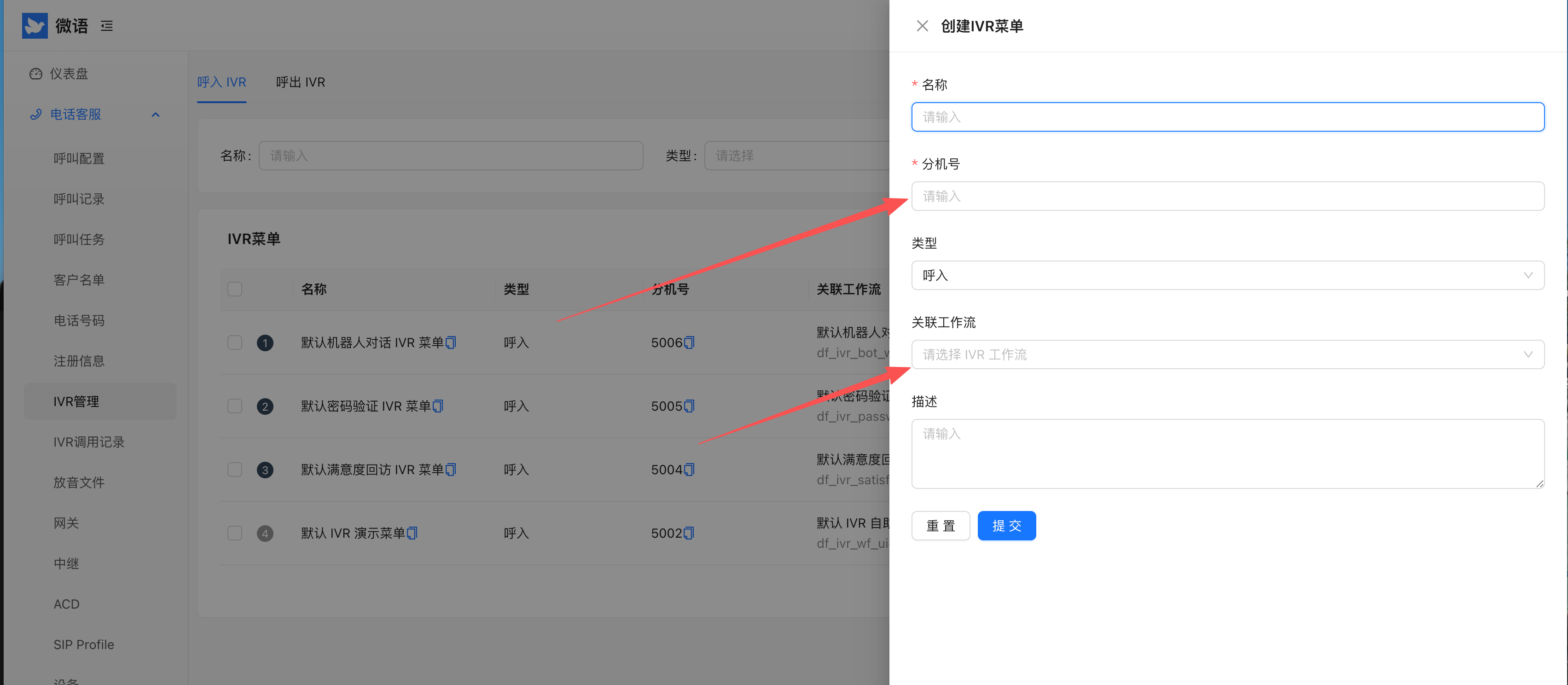The image size is (1568, 685).
Task: Open 呼叫记录 in the sidebar
Action: (79, 199)
